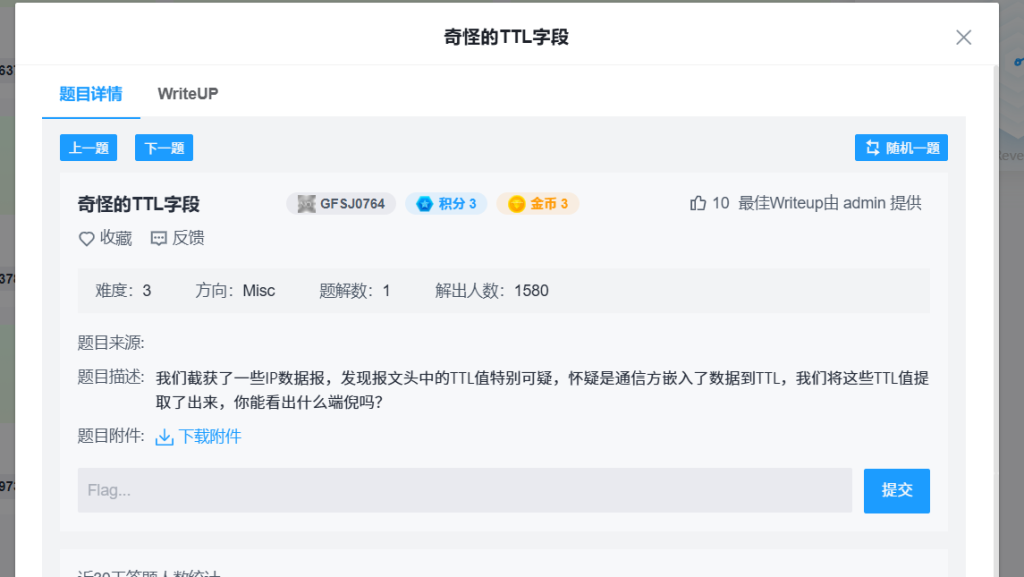1024x577 pixels.
Task: Click the 难度: 3 difficulty label
Action: click(123, 291)
